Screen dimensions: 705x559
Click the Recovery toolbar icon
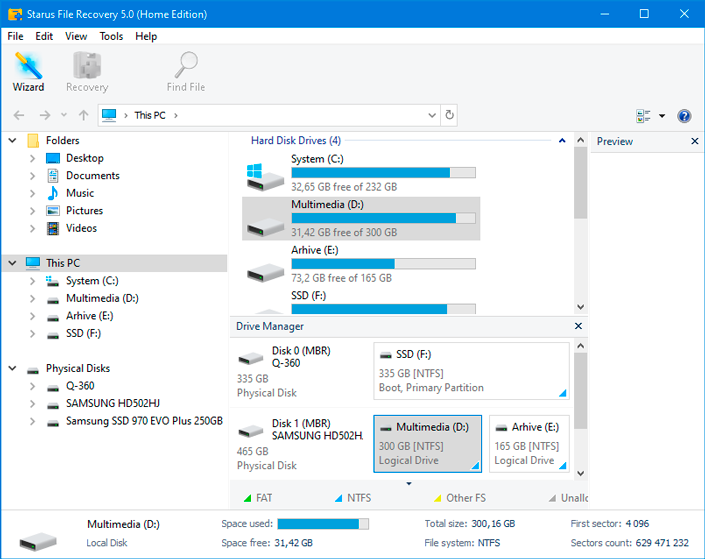point(87,72)
